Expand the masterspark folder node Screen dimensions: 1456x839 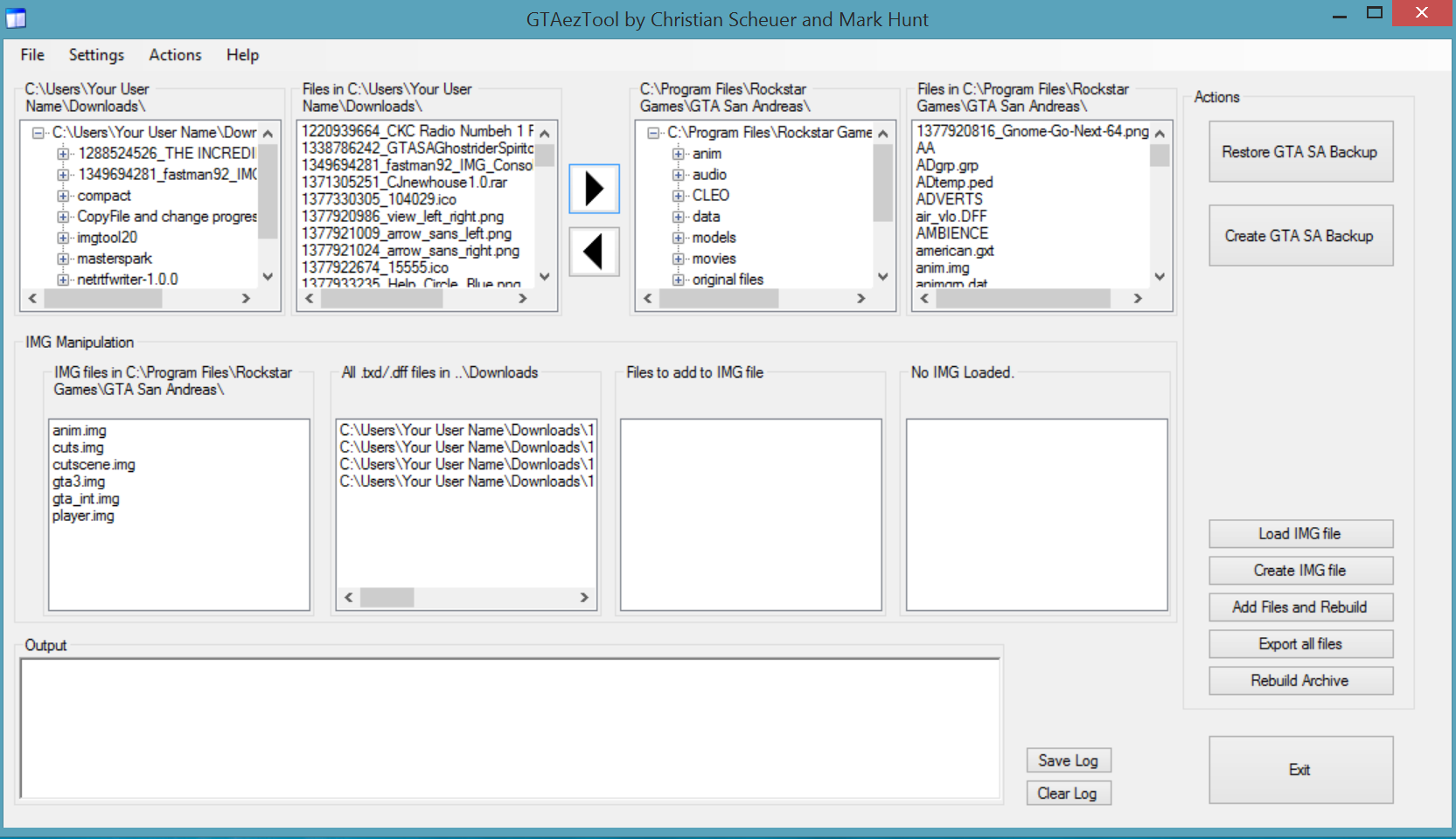point(63,259)
